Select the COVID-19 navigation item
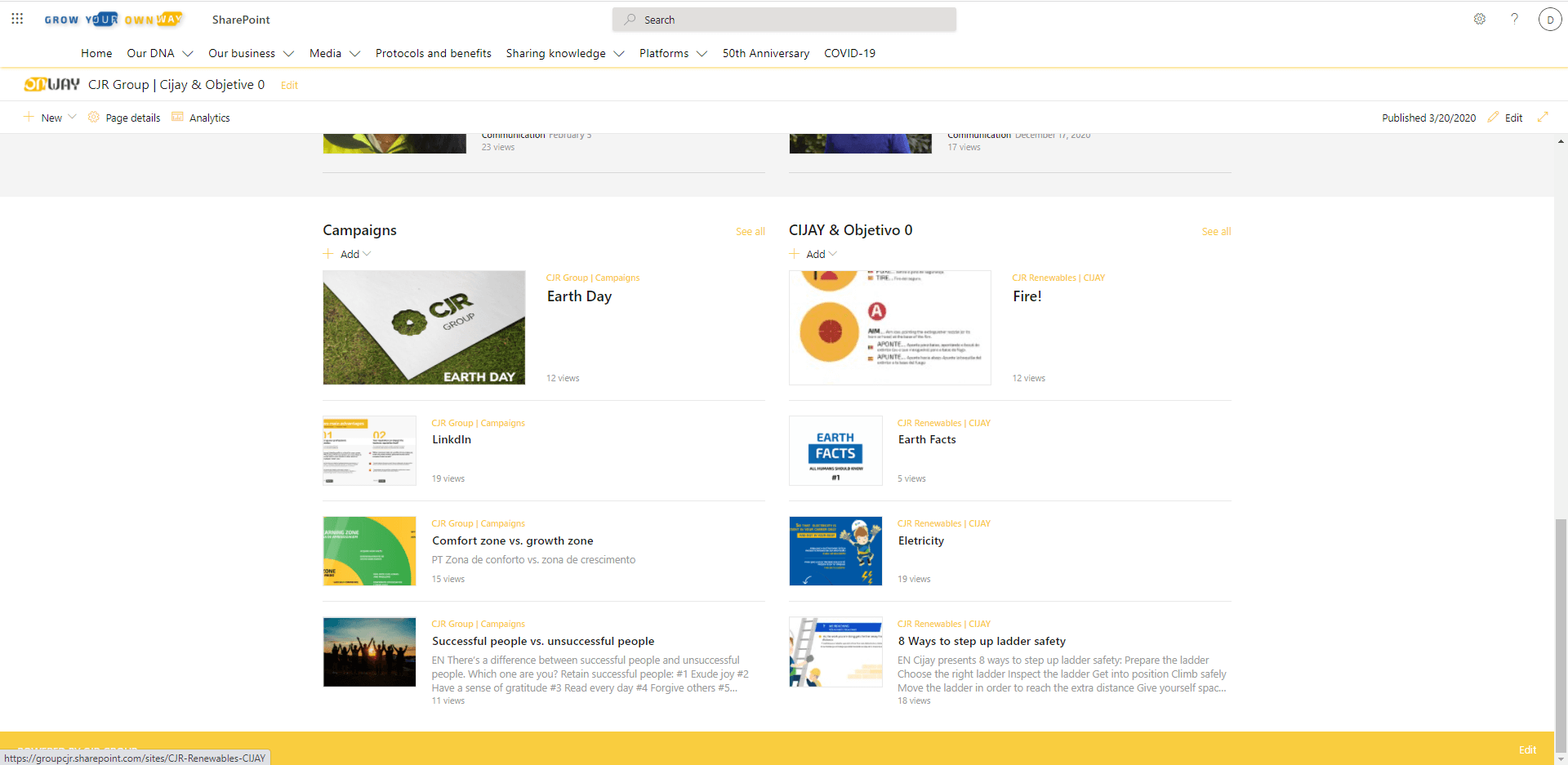 pyautogui.click(x=849, y=53)
